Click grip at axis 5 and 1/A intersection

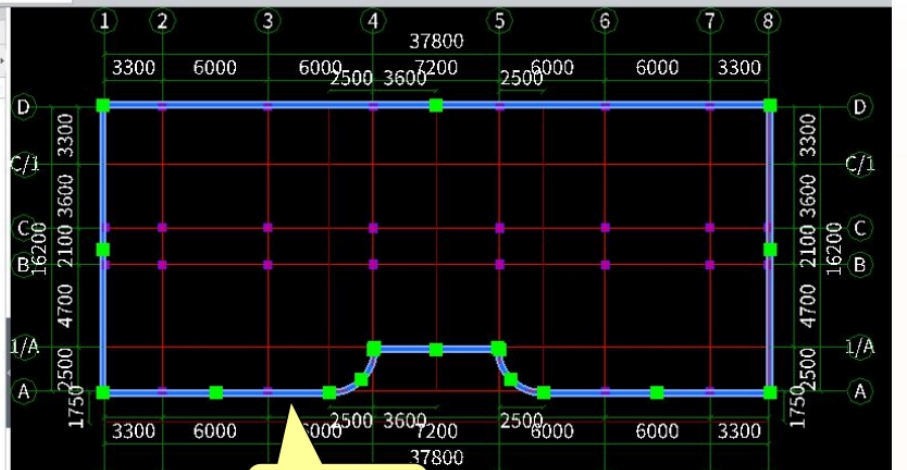click(499, 349)
